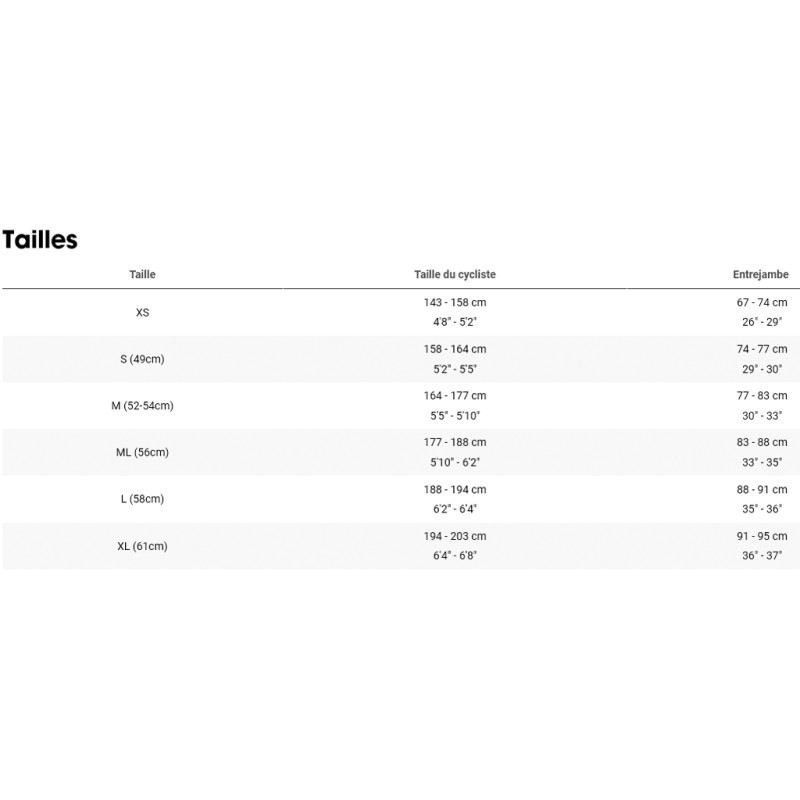The width and height of the screenshot is (800, 800).
Task: Click the Tailles heading
Action: coord(40,240)
